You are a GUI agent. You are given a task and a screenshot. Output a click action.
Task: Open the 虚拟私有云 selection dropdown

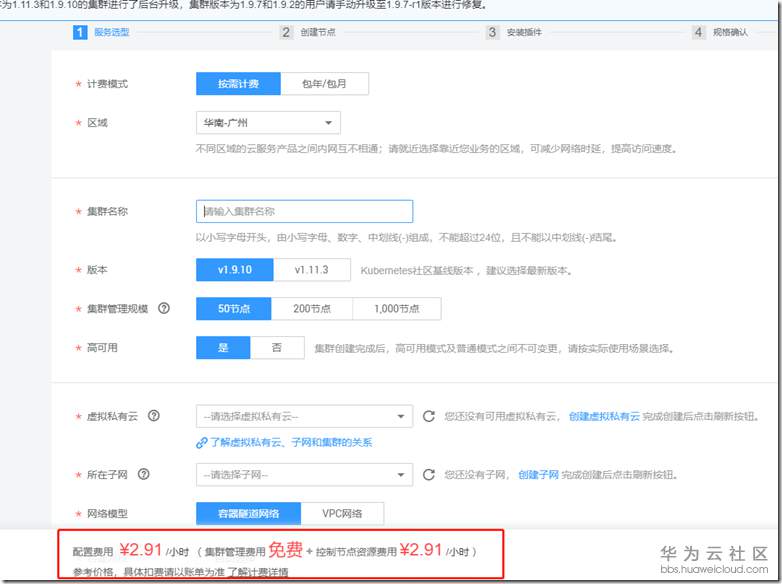point(304,416)
